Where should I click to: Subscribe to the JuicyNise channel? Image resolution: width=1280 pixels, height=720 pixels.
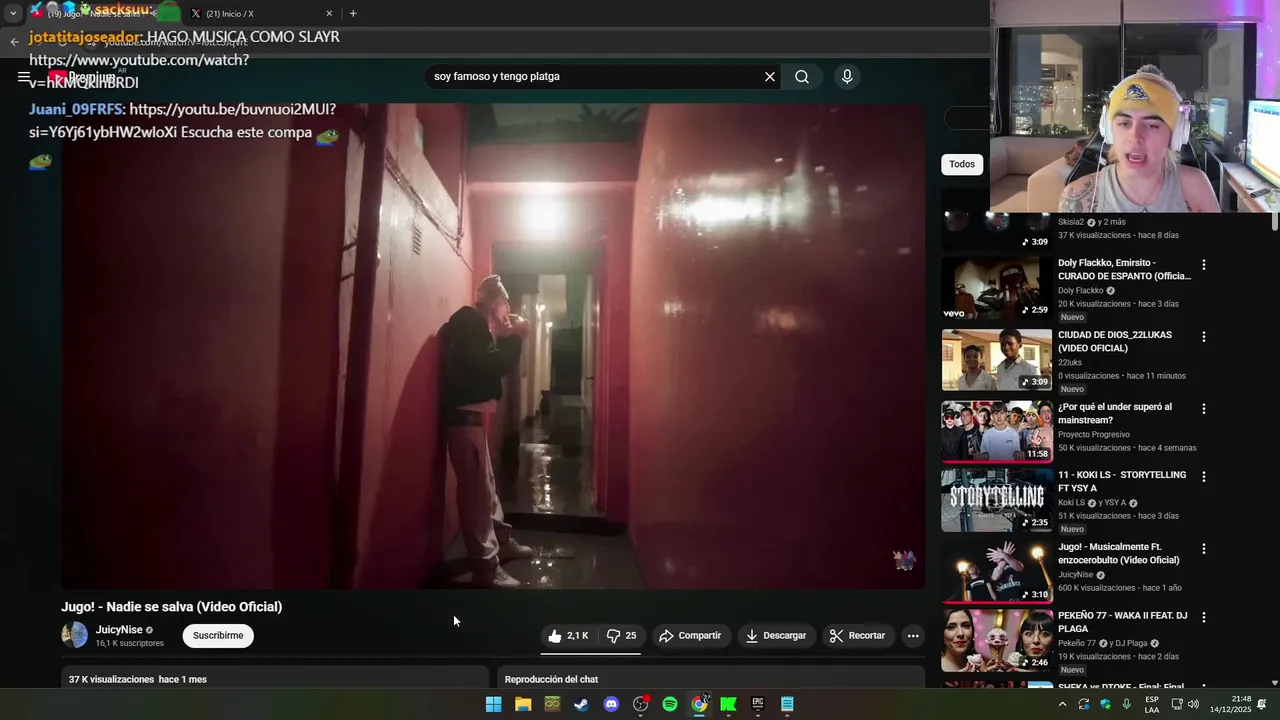pyautogui.click(x=218, y=636)
